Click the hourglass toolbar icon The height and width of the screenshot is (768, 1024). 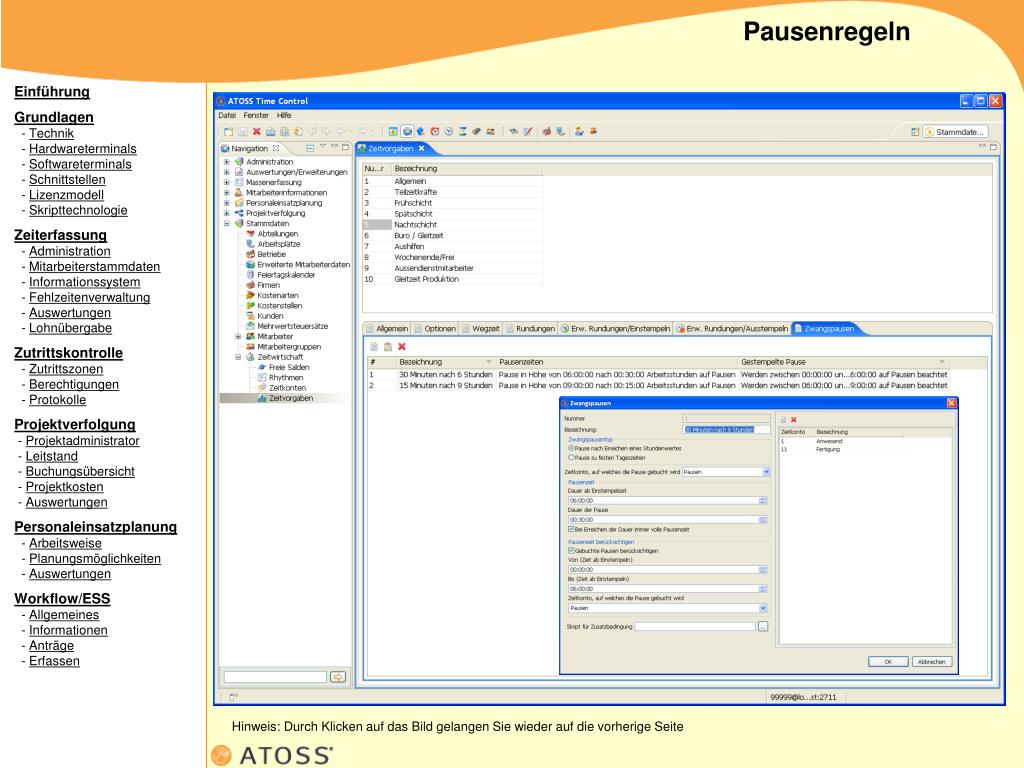[x=462, y=131]
